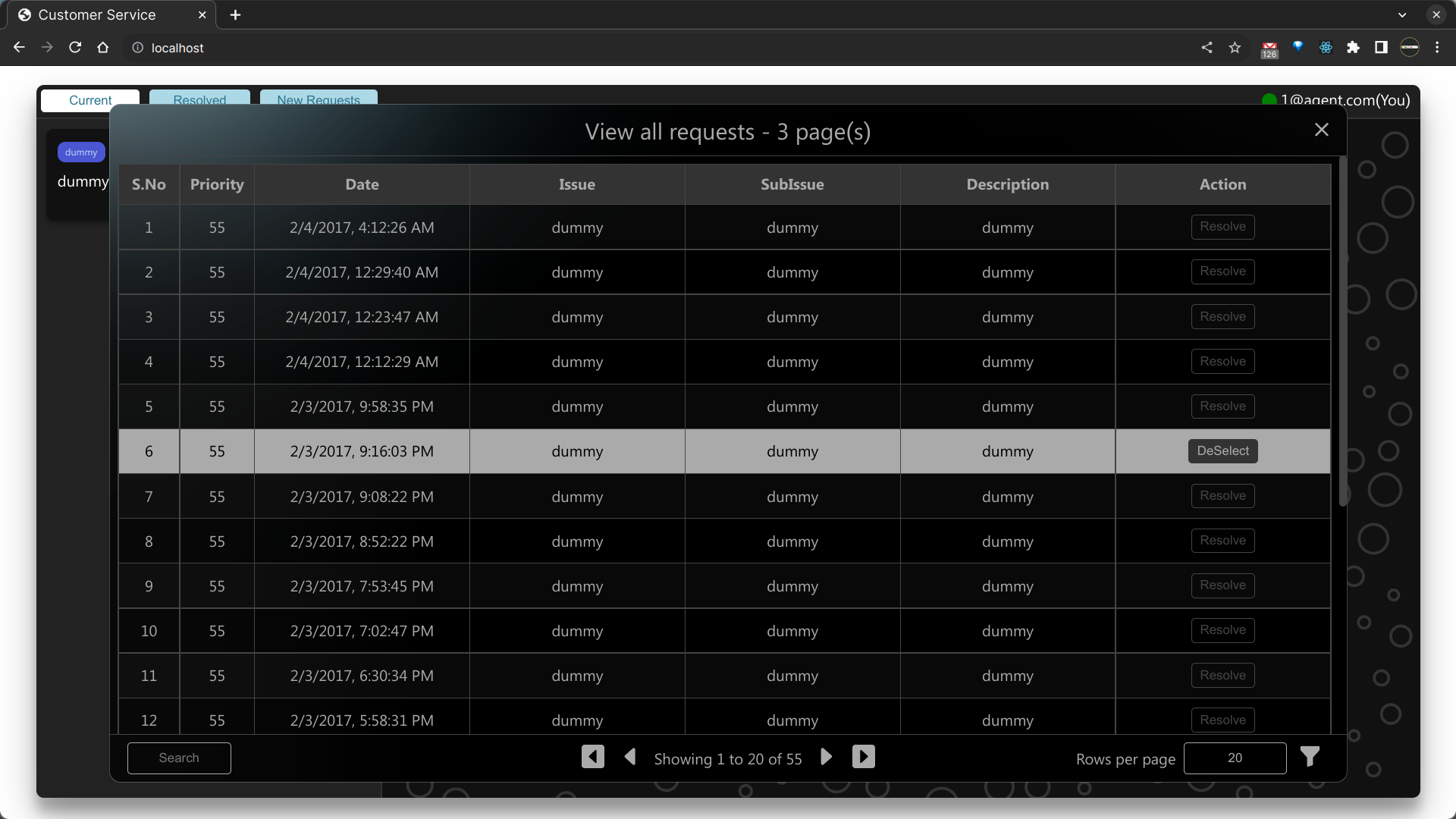Go to next page arrow

(827, 757)
